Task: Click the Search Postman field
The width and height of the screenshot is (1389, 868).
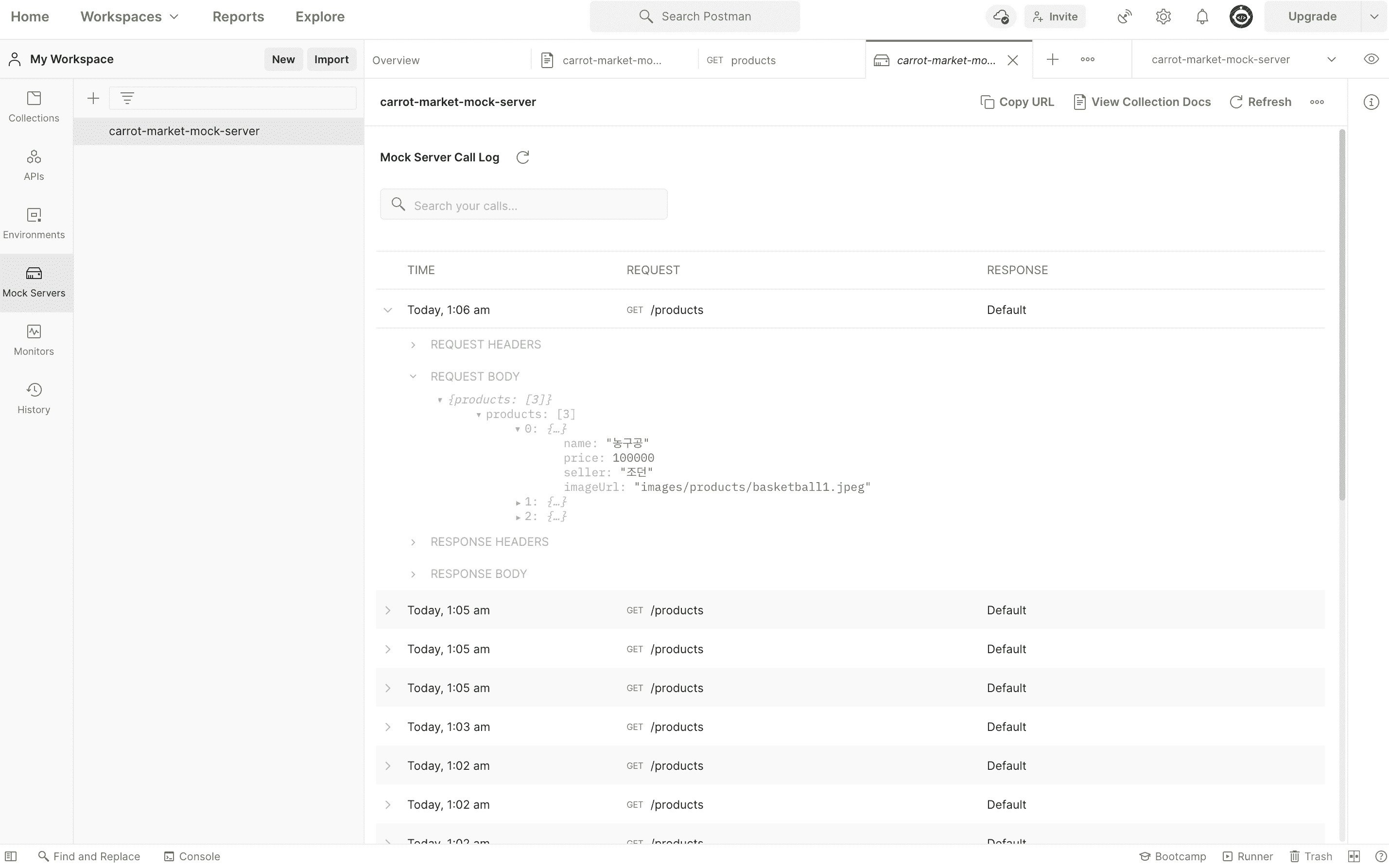Action: point(694,17)
